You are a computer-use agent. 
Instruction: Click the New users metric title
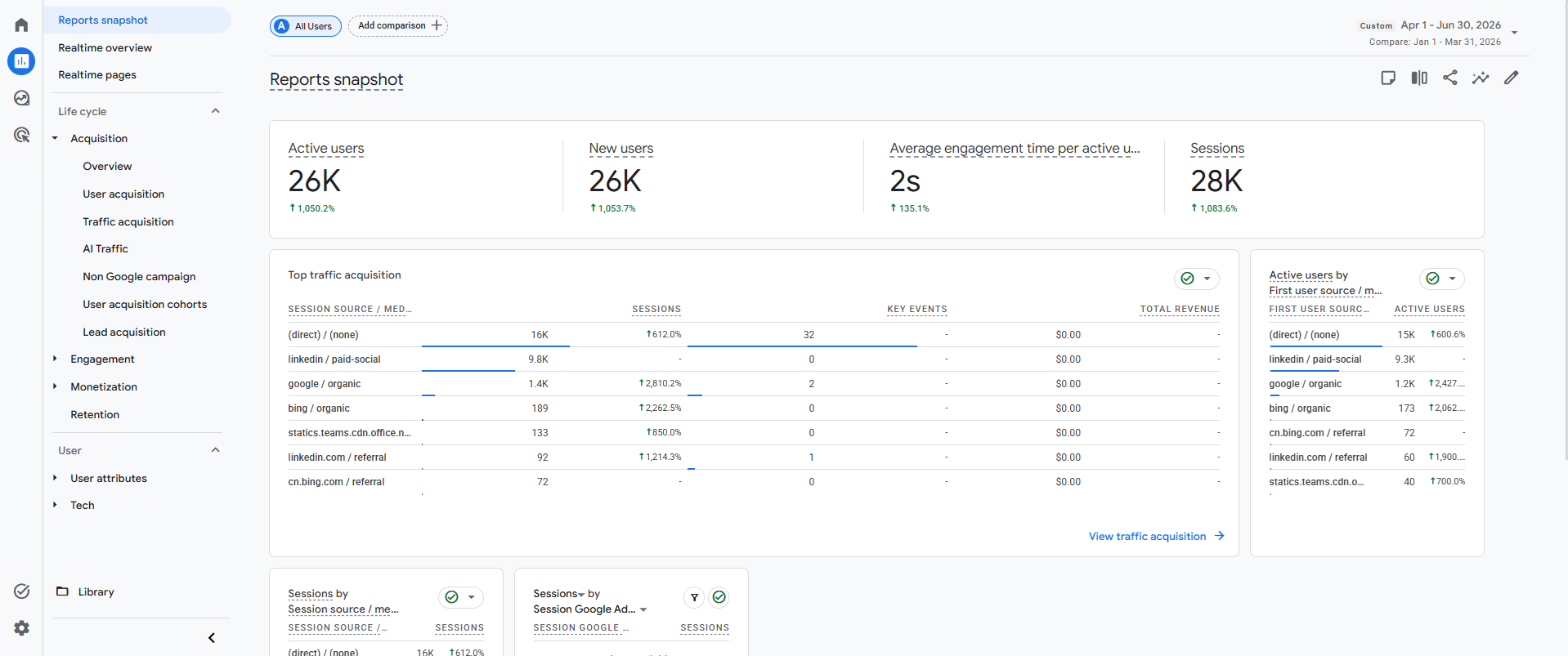[621, 149]
